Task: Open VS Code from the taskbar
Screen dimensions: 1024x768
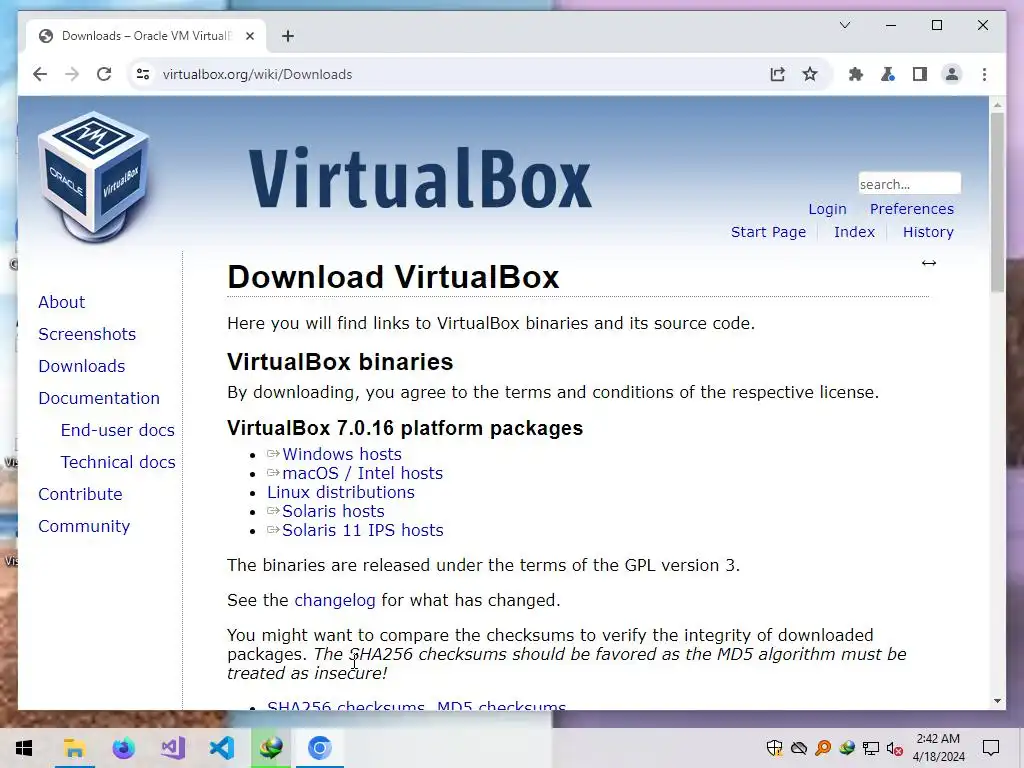Action: tap(221, 748)
